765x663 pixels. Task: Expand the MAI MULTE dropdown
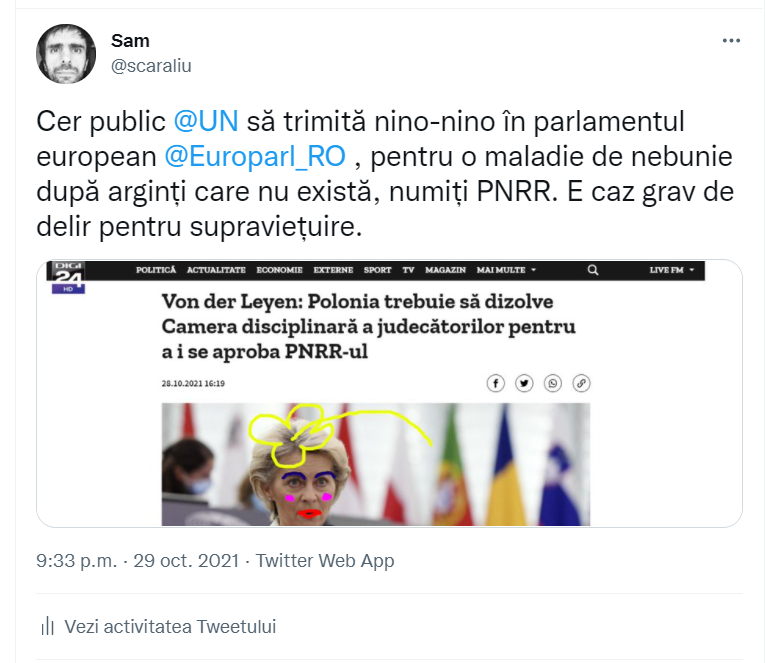pyautogui.click(x=506, y=270)
